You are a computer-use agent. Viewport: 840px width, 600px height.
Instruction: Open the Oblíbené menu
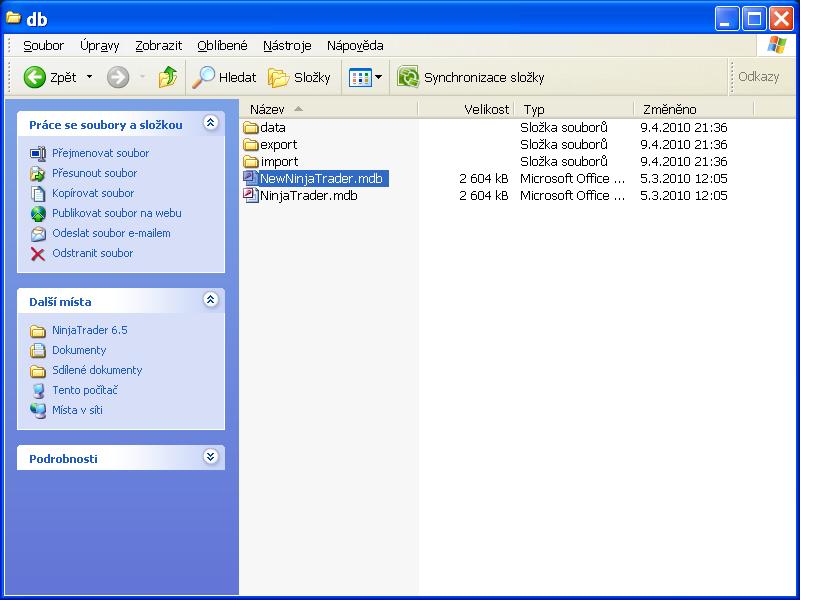coord(222,46)
